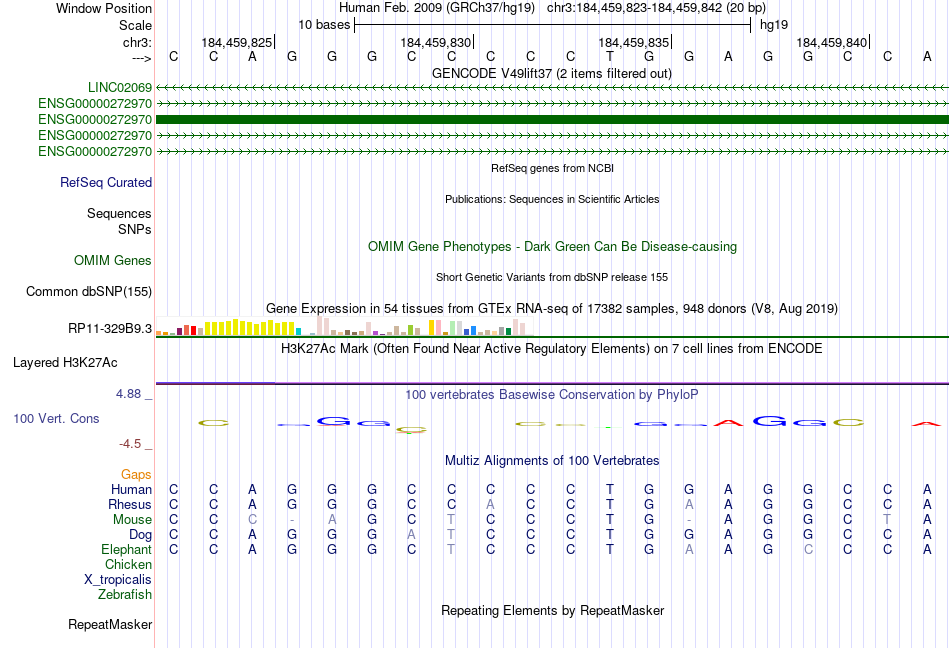Select the Rhesus alignment row label

tap(130, 504)
